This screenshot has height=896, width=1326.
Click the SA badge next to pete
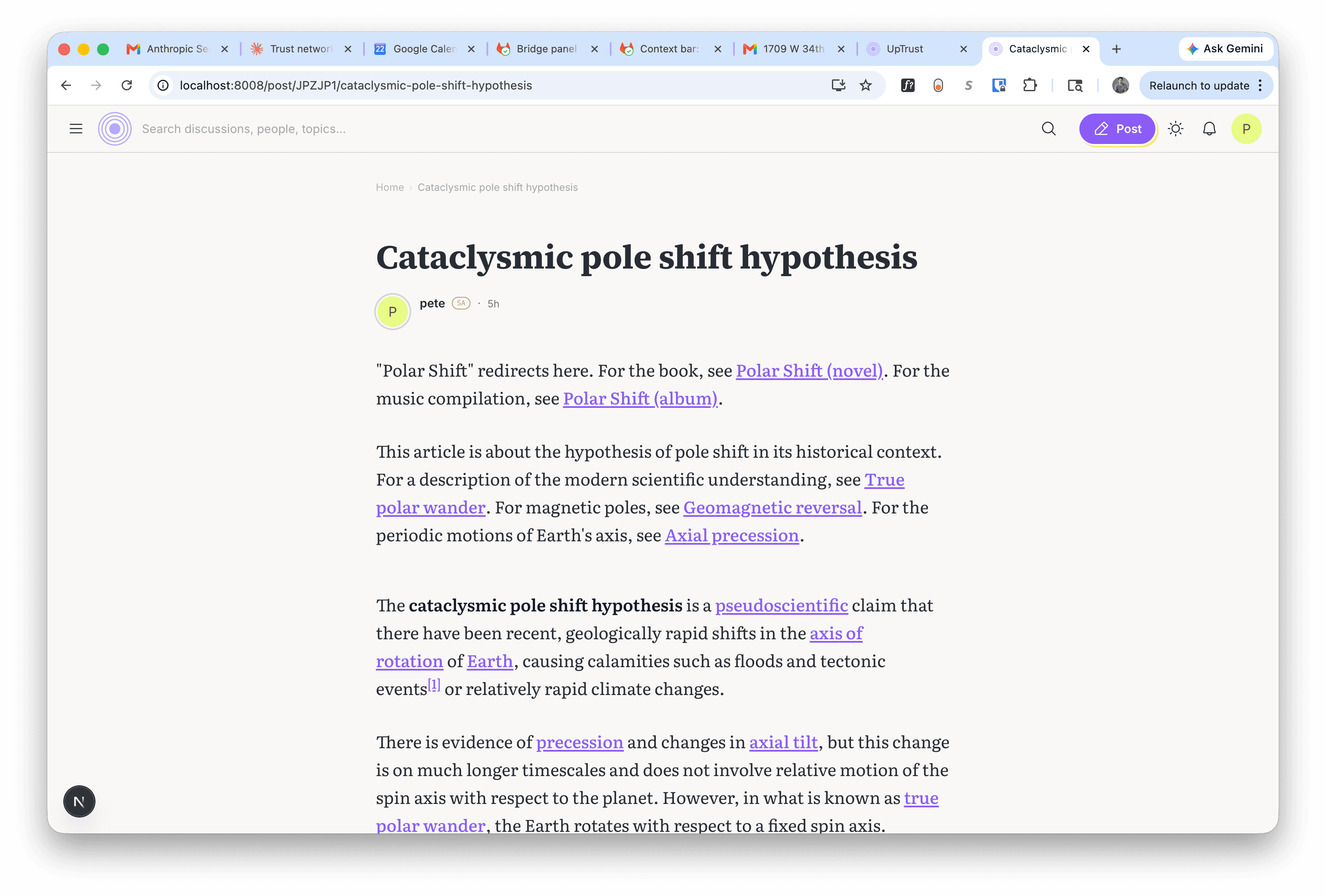[461, 304]
